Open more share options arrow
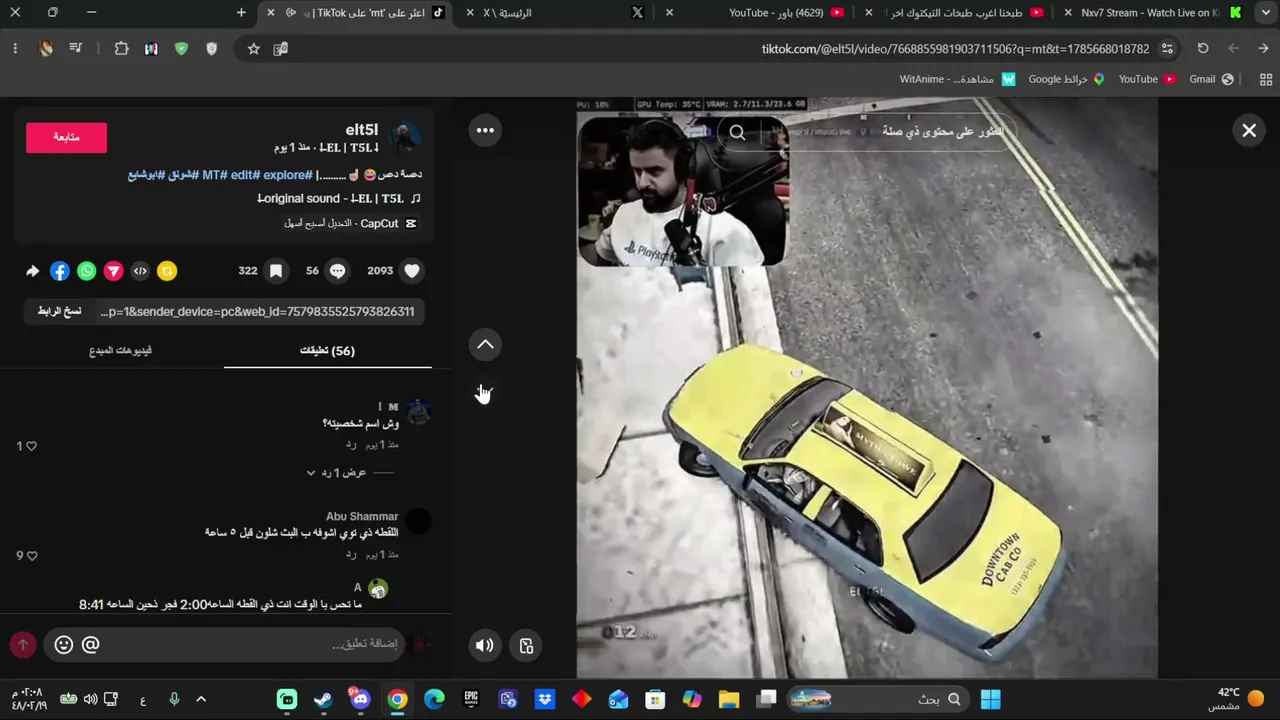1280x720 pixels. (x=33, y=271)
